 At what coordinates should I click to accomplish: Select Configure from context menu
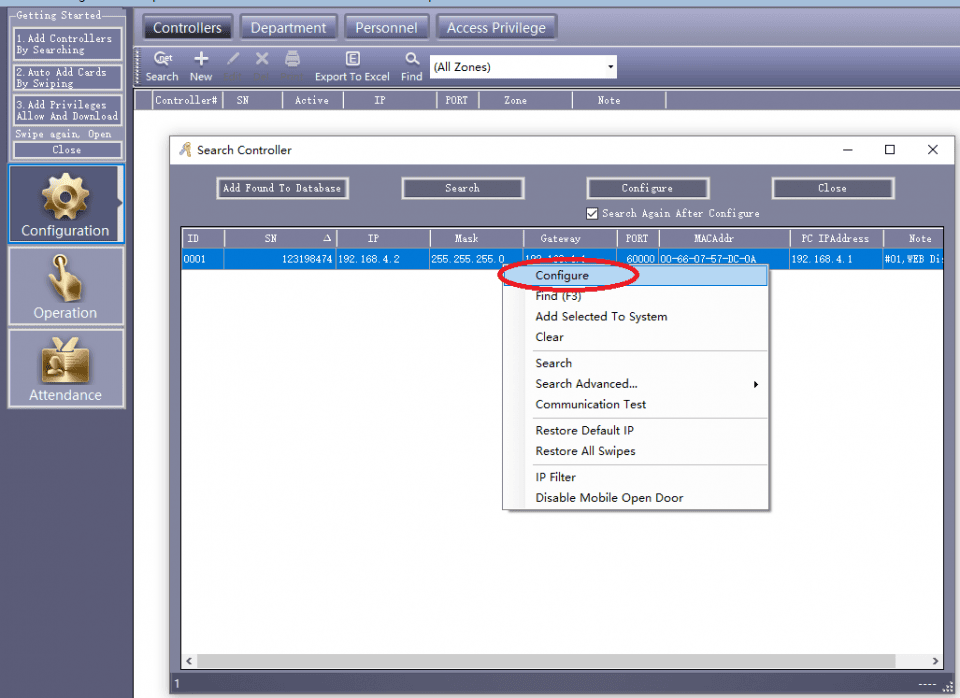pos(562,275)
